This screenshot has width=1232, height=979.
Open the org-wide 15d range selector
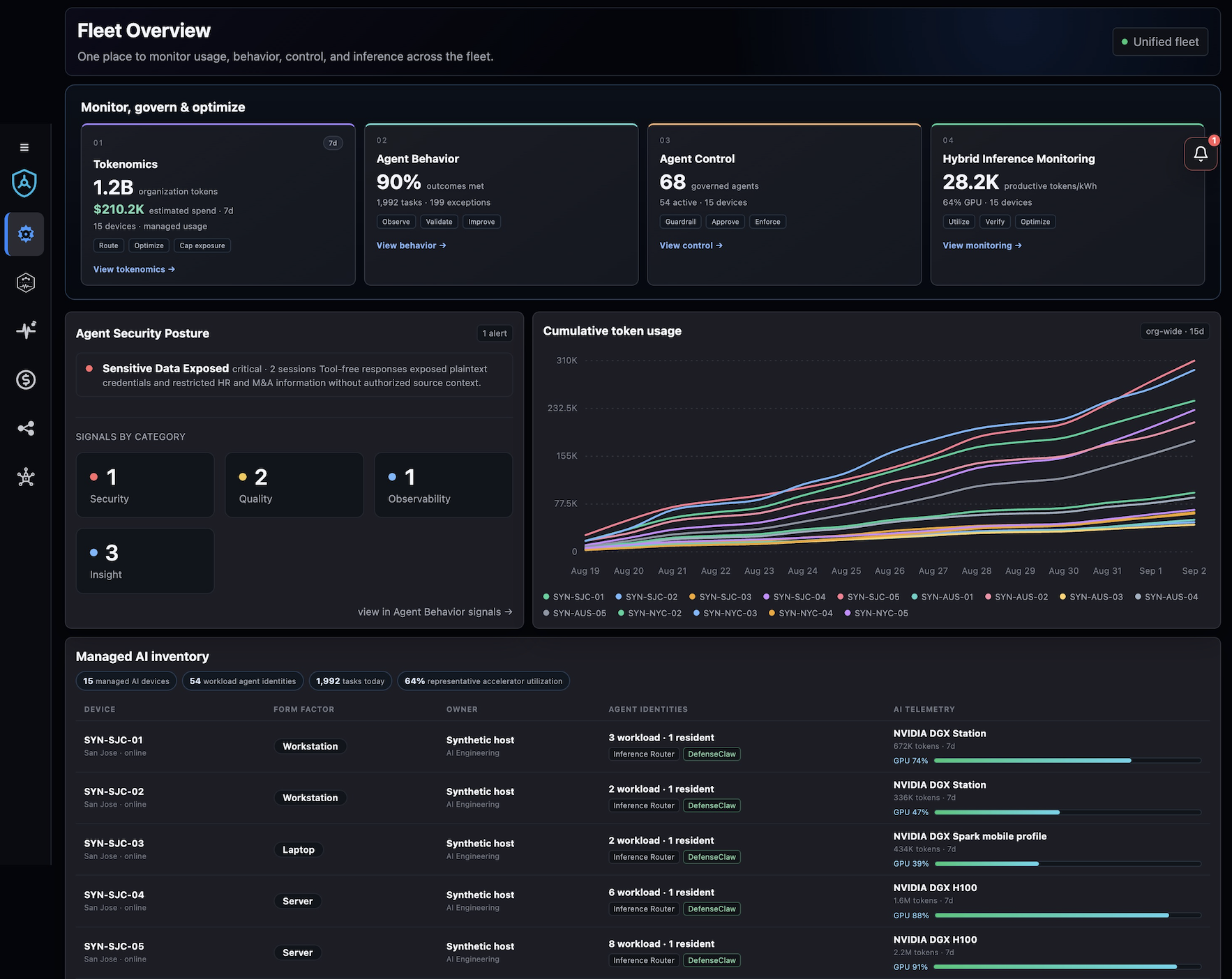click(1175, 331)
